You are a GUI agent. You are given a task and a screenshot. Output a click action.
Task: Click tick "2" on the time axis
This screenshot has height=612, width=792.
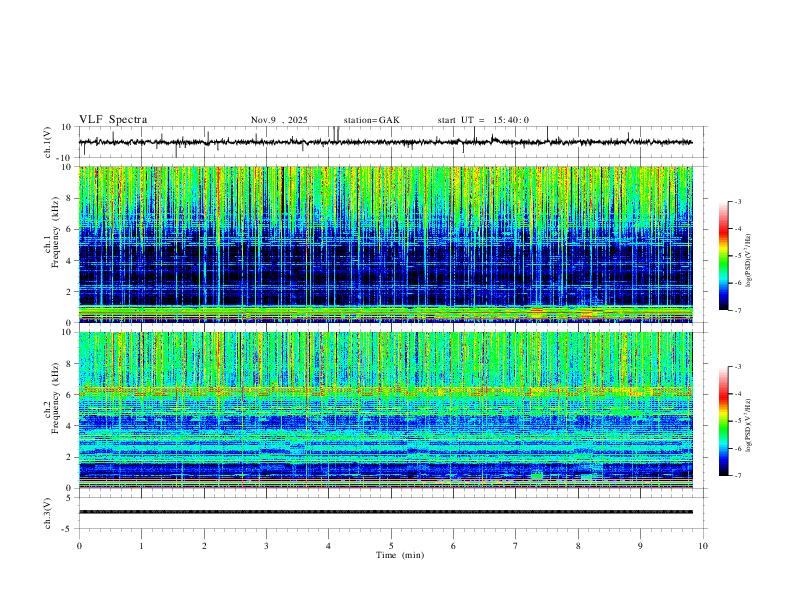[x=204, y=546]
